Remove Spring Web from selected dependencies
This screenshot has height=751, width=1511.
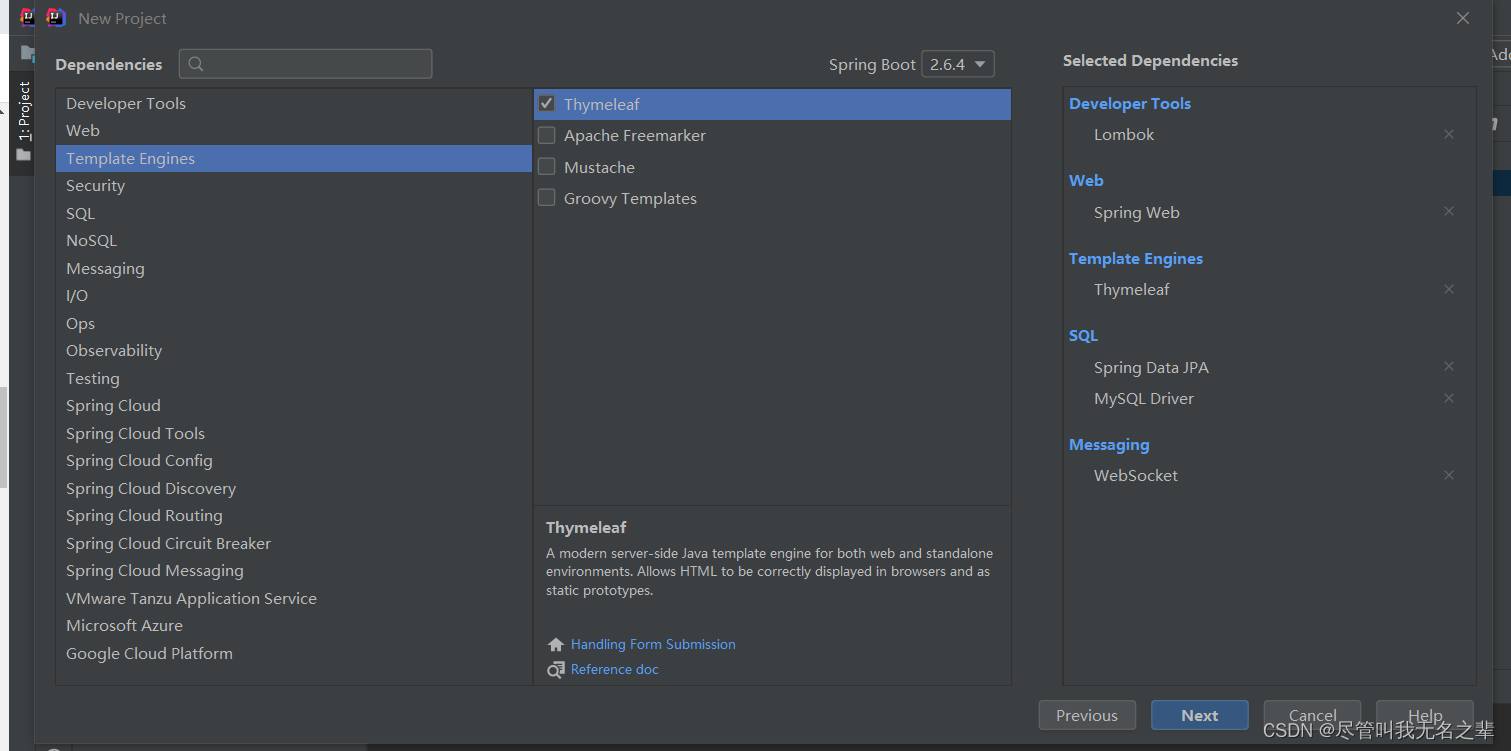[1448, 211]
